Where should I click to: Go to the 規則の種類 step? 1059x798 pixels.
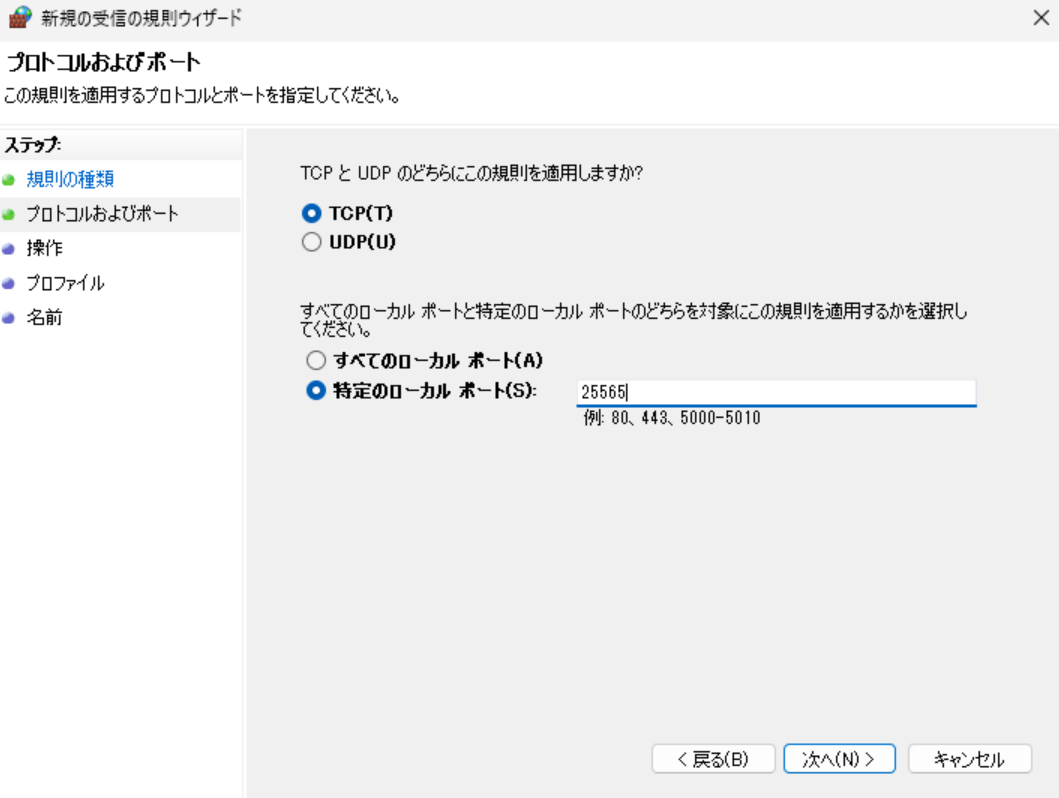70,180
